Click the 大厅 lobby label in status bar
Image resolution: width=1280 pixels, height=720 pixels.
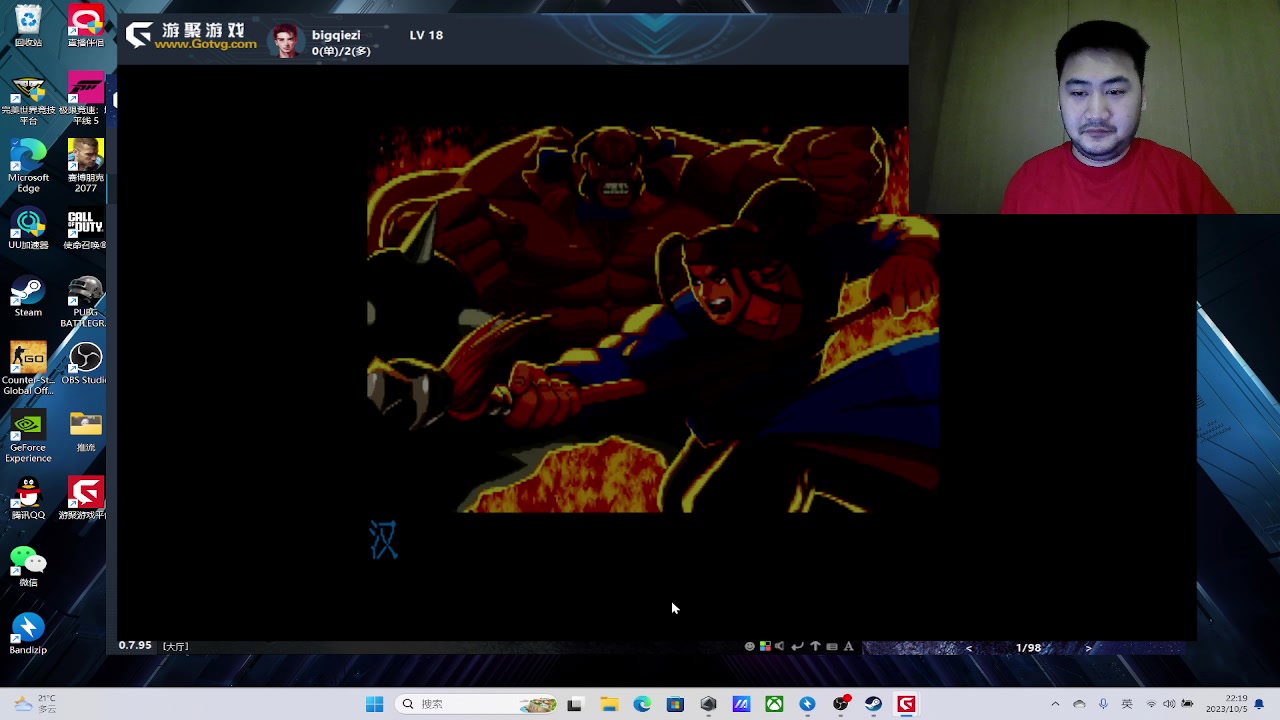pos(176,646)
